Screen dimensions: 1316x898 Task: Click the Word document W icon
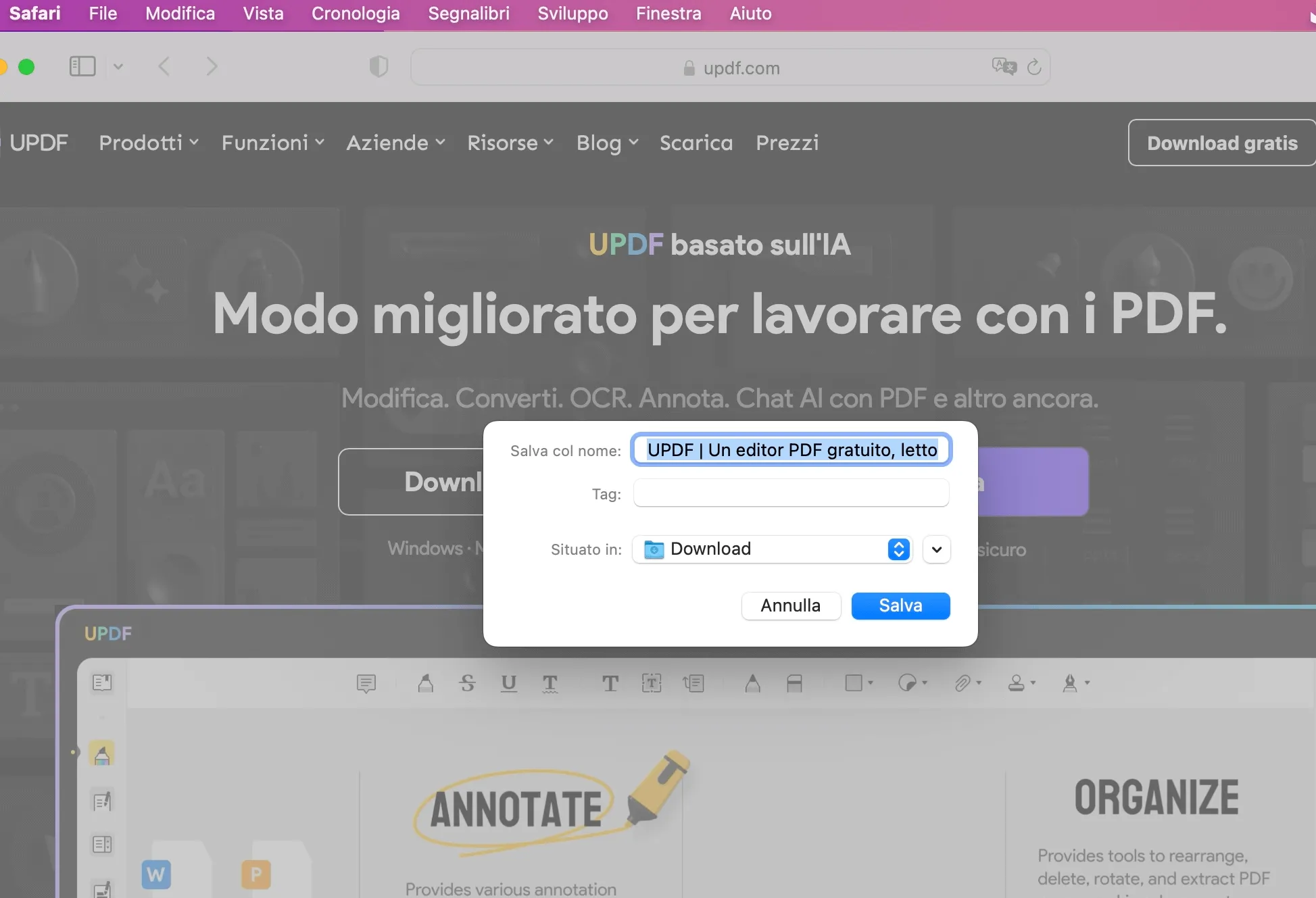[x=156, y=875]
